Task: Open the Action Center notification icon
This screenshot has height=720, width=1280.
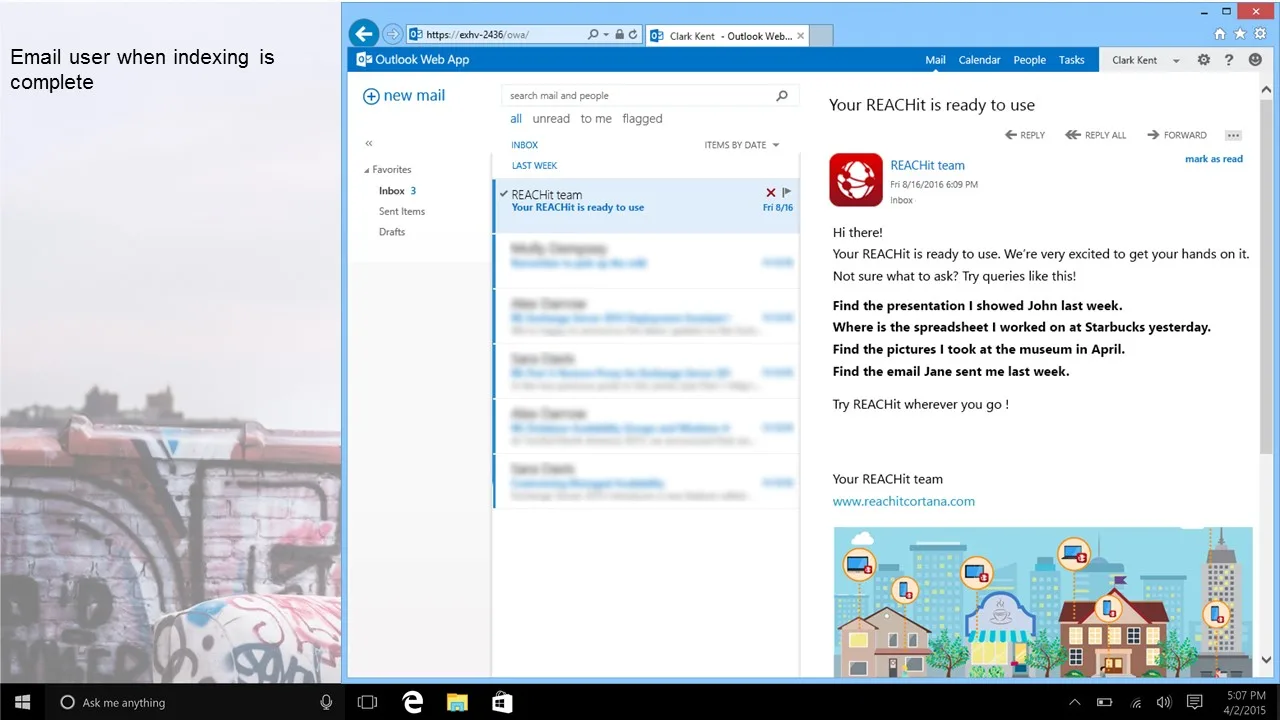Action: pos(1194,702)
